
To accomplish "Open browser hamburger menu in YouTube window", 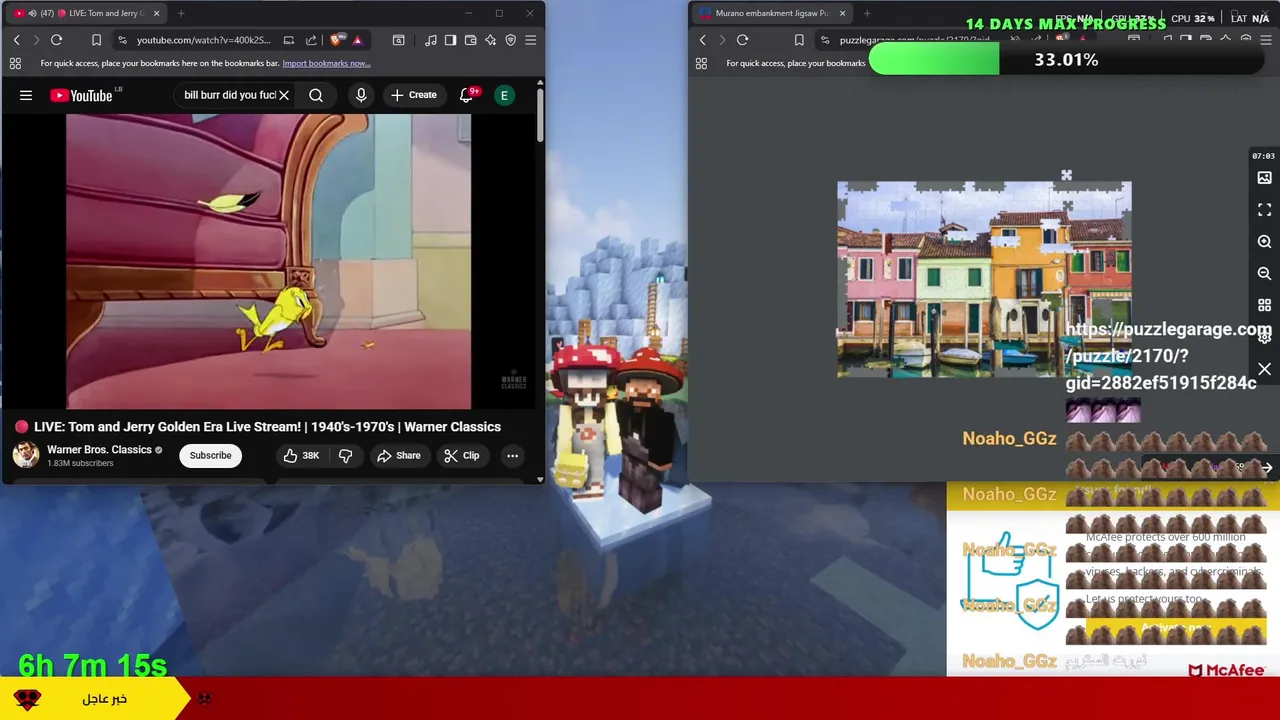I will click(x=531, y=40).
